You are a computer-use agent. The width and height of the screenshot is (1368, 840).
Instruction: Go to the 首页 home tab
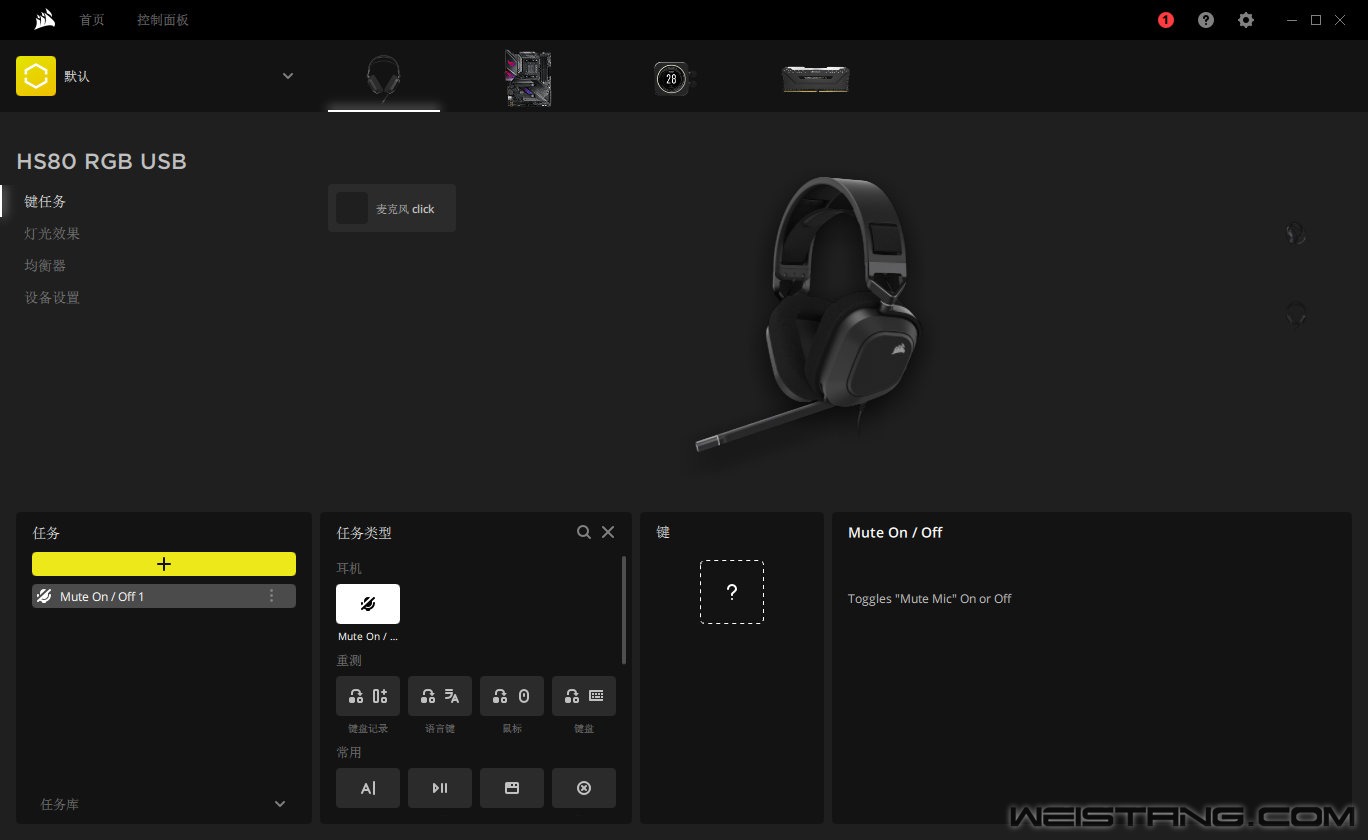pyautogui.click(x=92, y=20)
